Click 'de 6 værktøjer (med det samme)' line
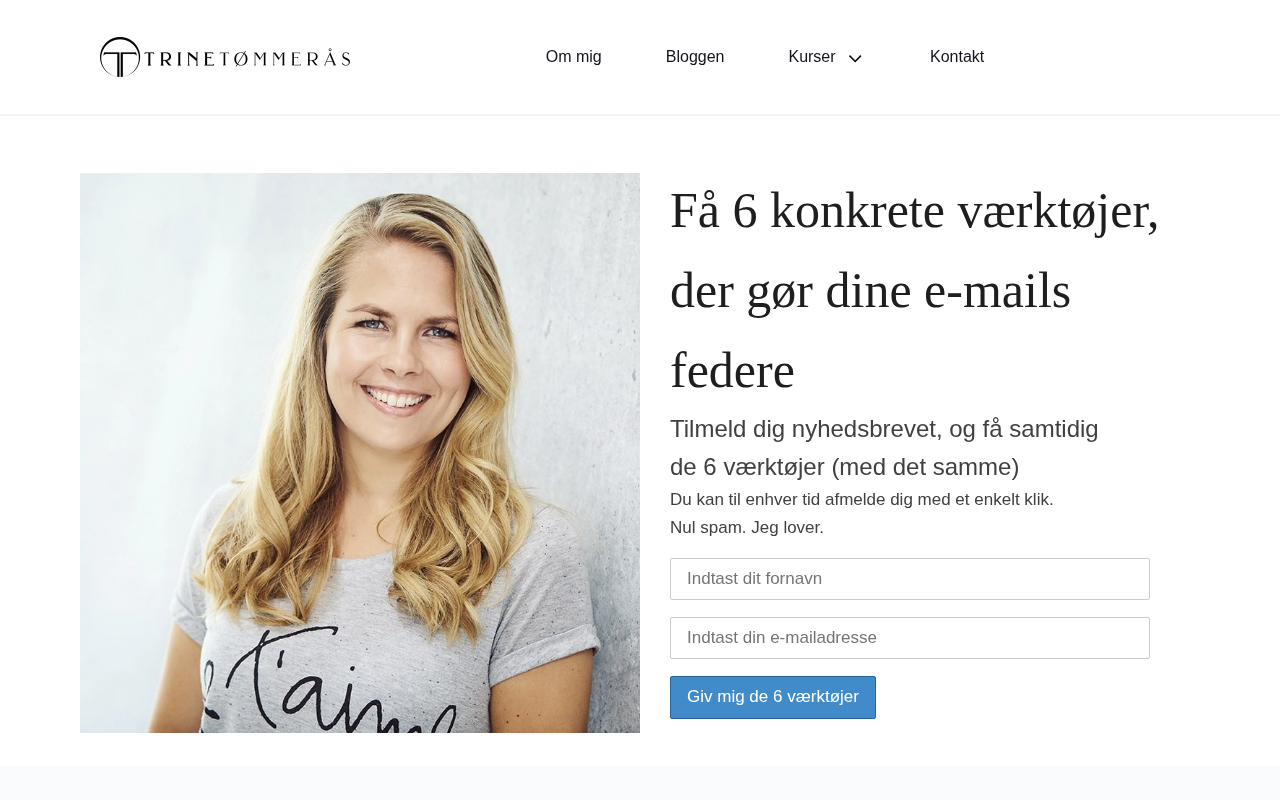 tap(845, 467)
